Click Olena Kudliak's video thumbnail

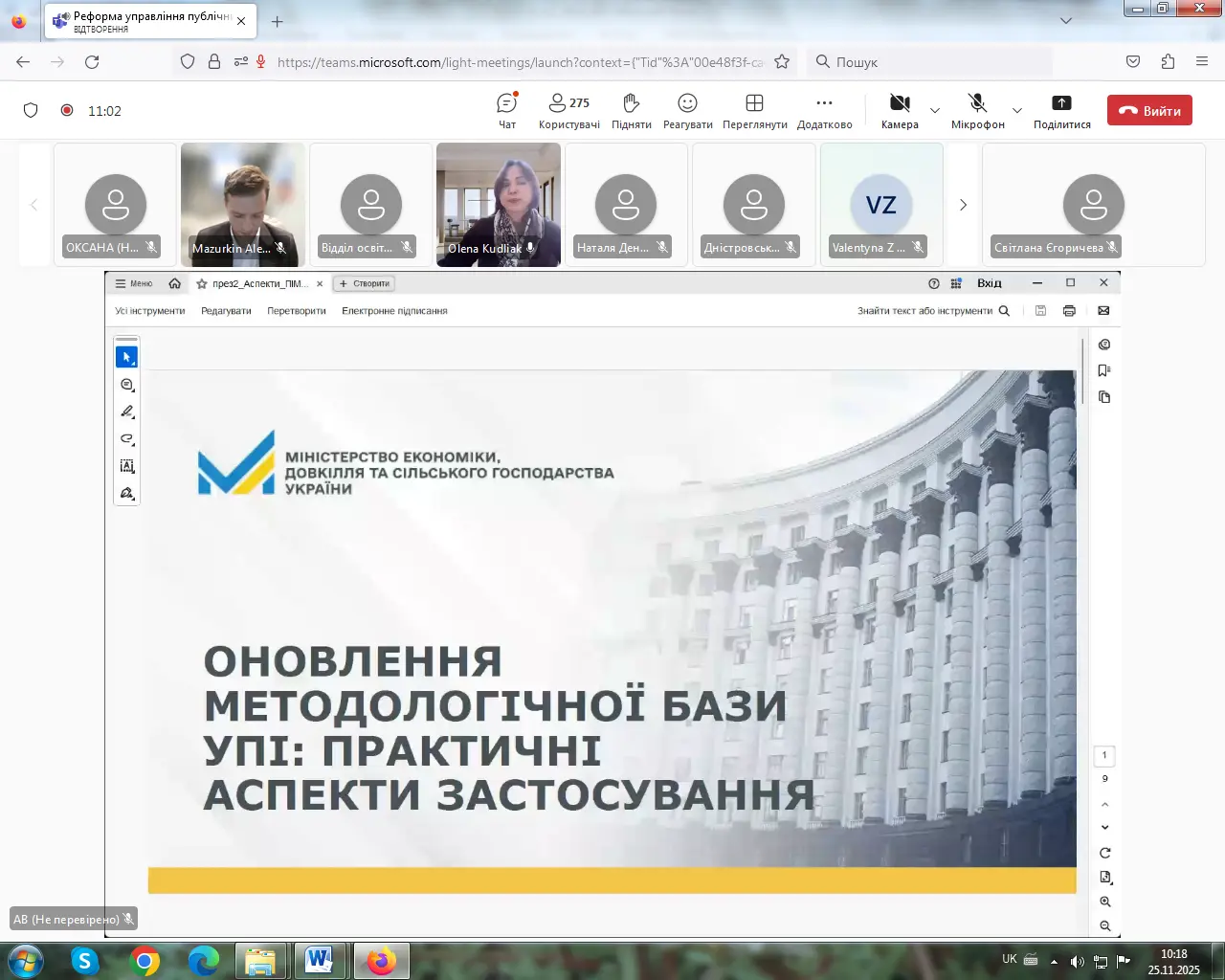point(499,203)
